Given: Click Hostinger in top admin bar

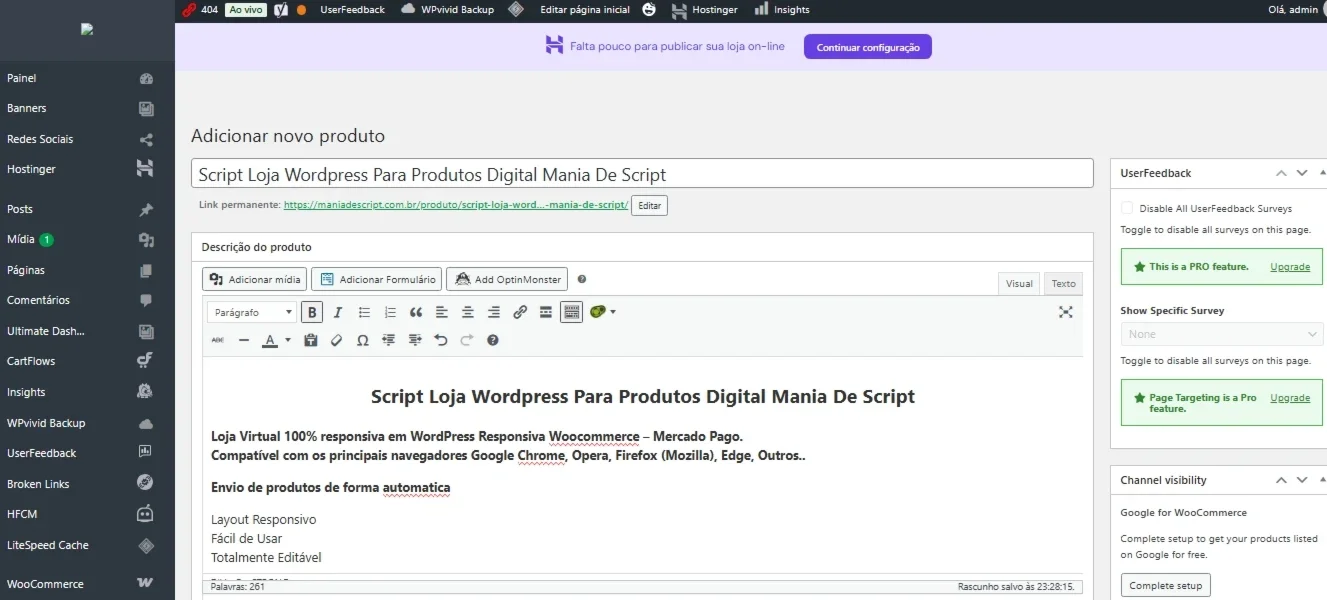Looking at the screenshot, I should click(705, 10).
